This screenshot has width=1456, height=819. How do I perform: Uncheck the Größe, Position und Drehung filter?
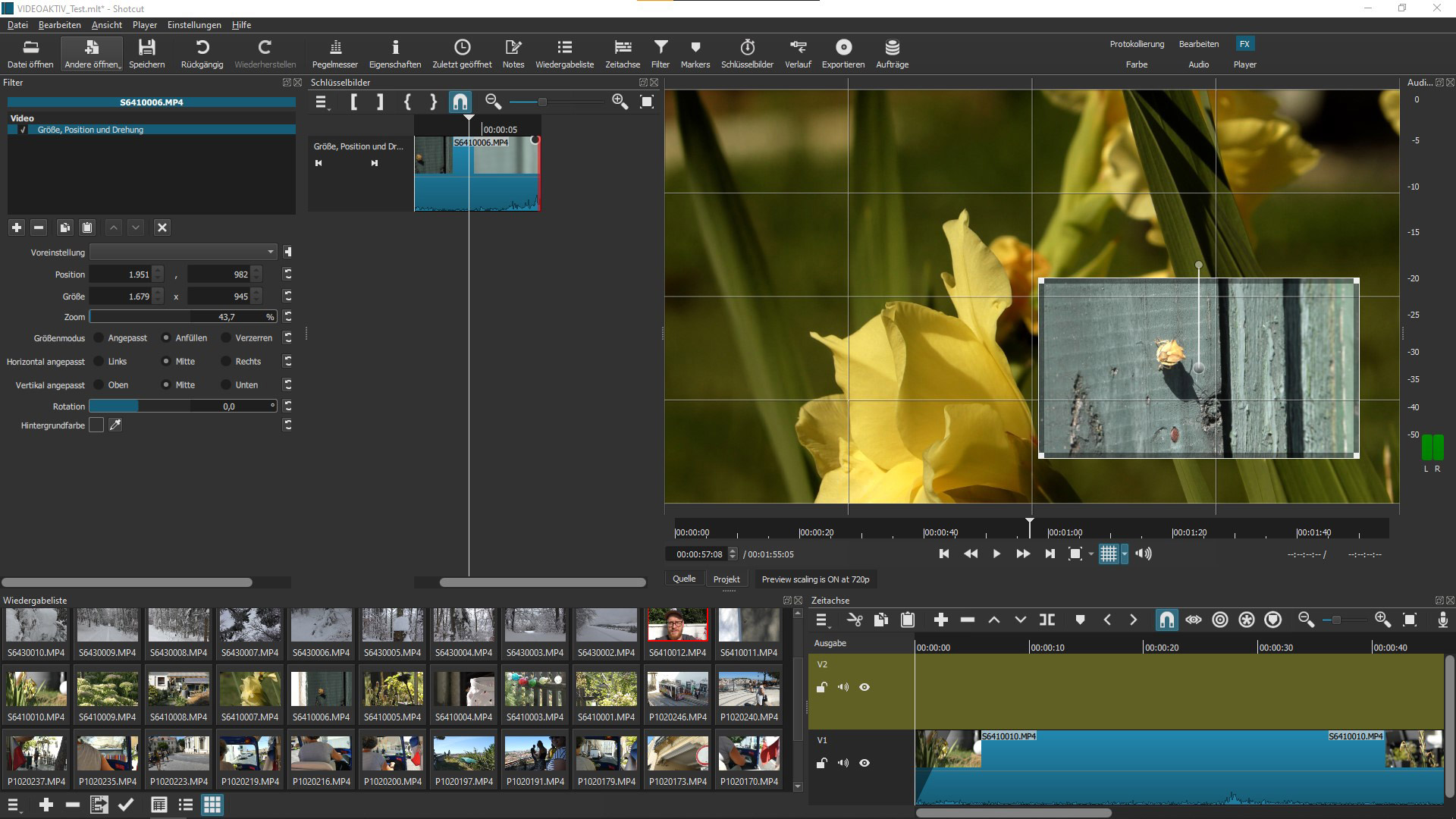(x=23, y=130)
